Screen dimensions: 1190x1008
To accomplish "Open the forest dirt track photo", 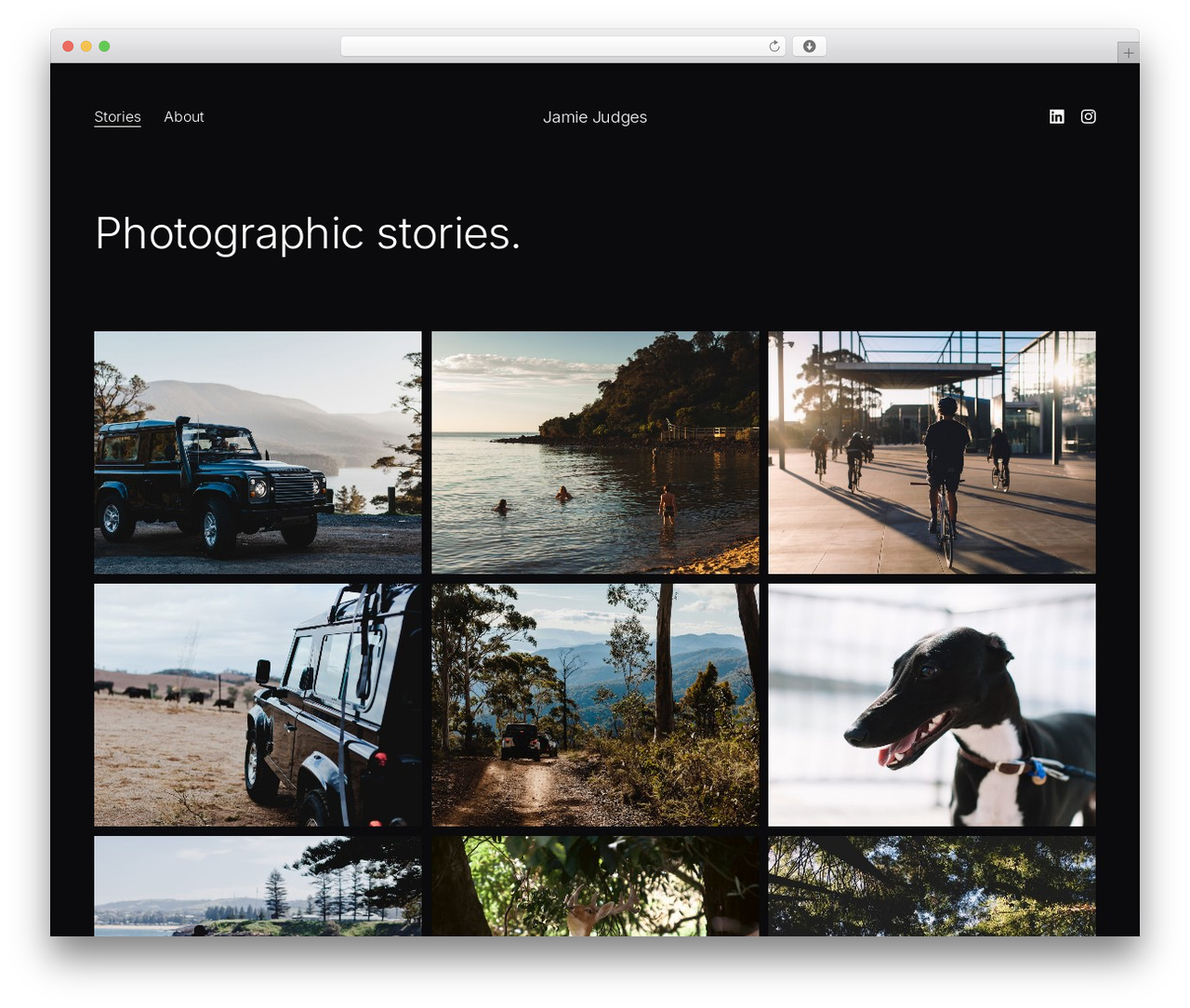I will coord(595,705).
